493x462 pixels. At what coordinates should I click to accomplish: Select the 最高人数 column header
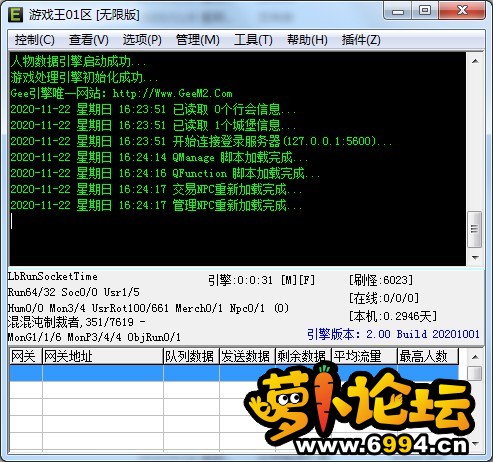(428, 356)
